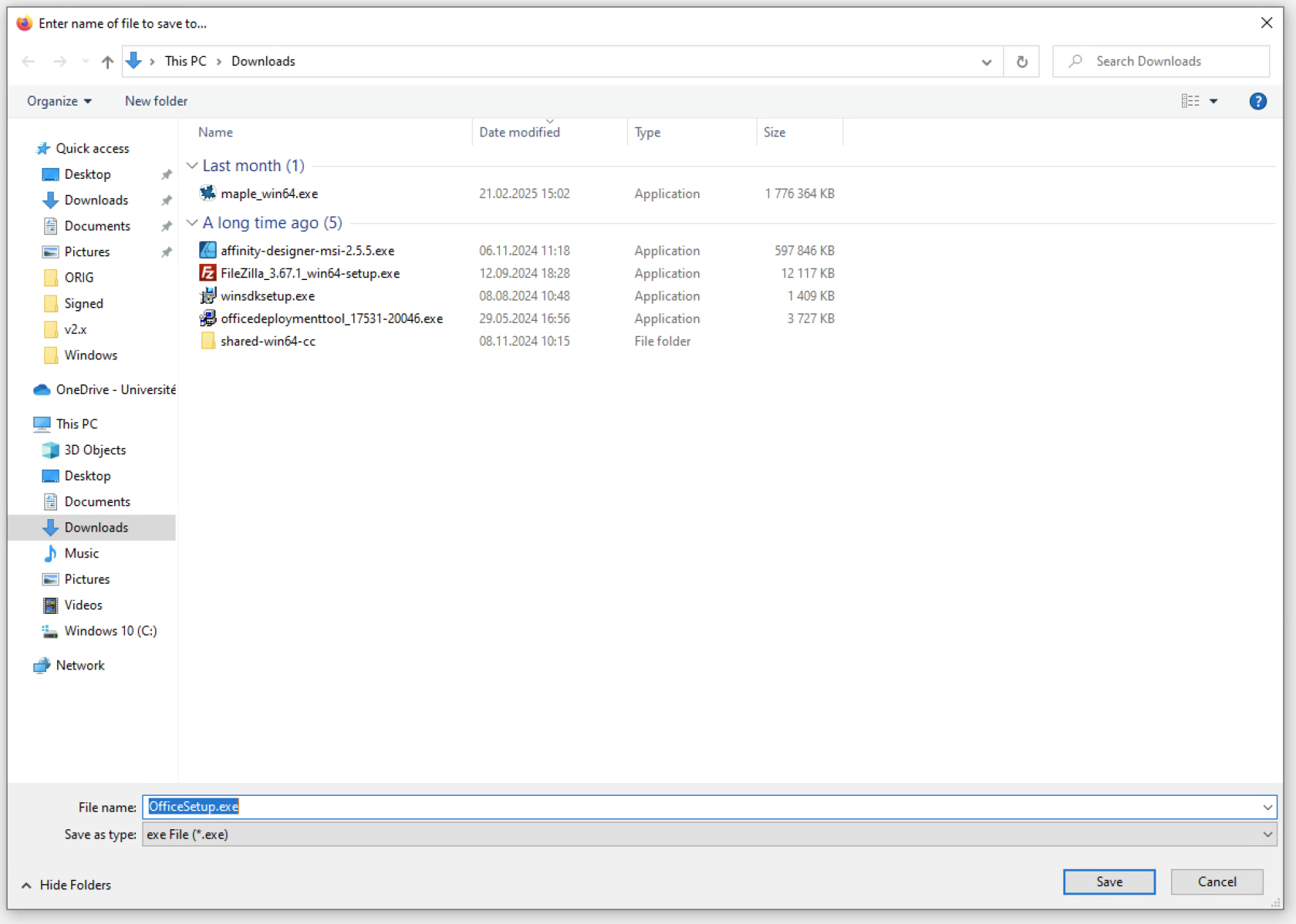Select FileZilla setup file in list
This screenshot has width=1296, height=924.
coord(309,273)
